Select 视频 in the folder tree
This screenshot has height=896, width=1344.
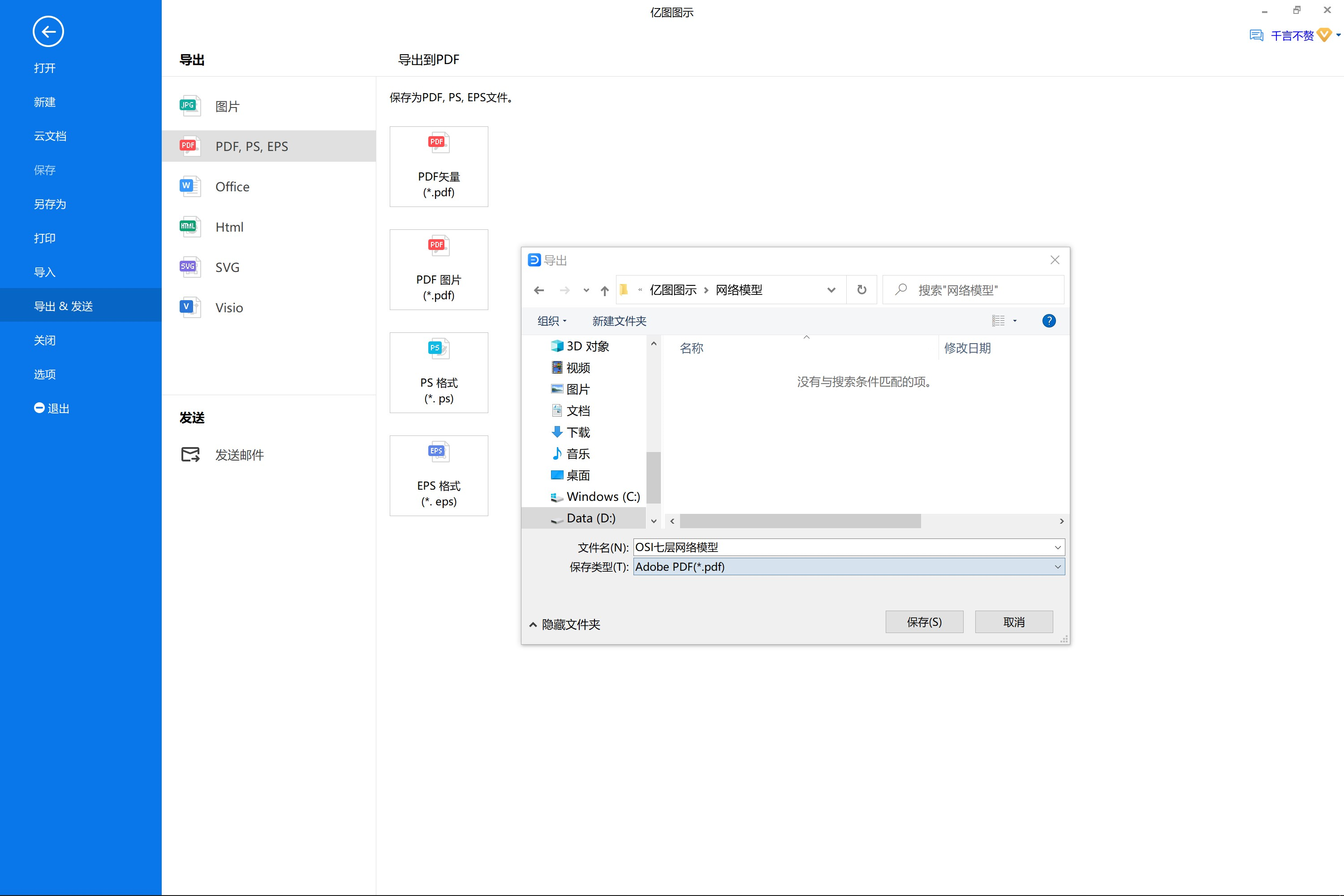click(570, 367)
